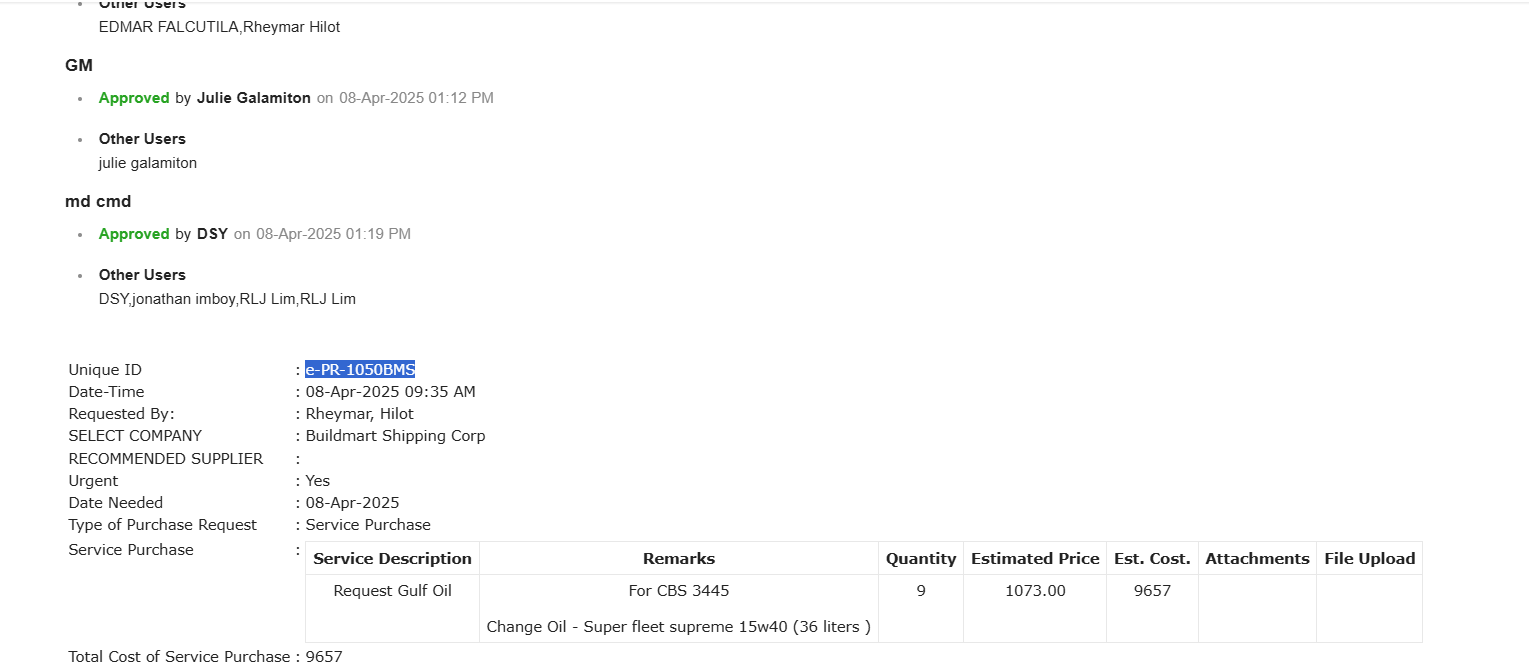1529x671 pixels.
Task: Click the Rheymar, Hilot requester value
Action: click(x=359, y=414)
